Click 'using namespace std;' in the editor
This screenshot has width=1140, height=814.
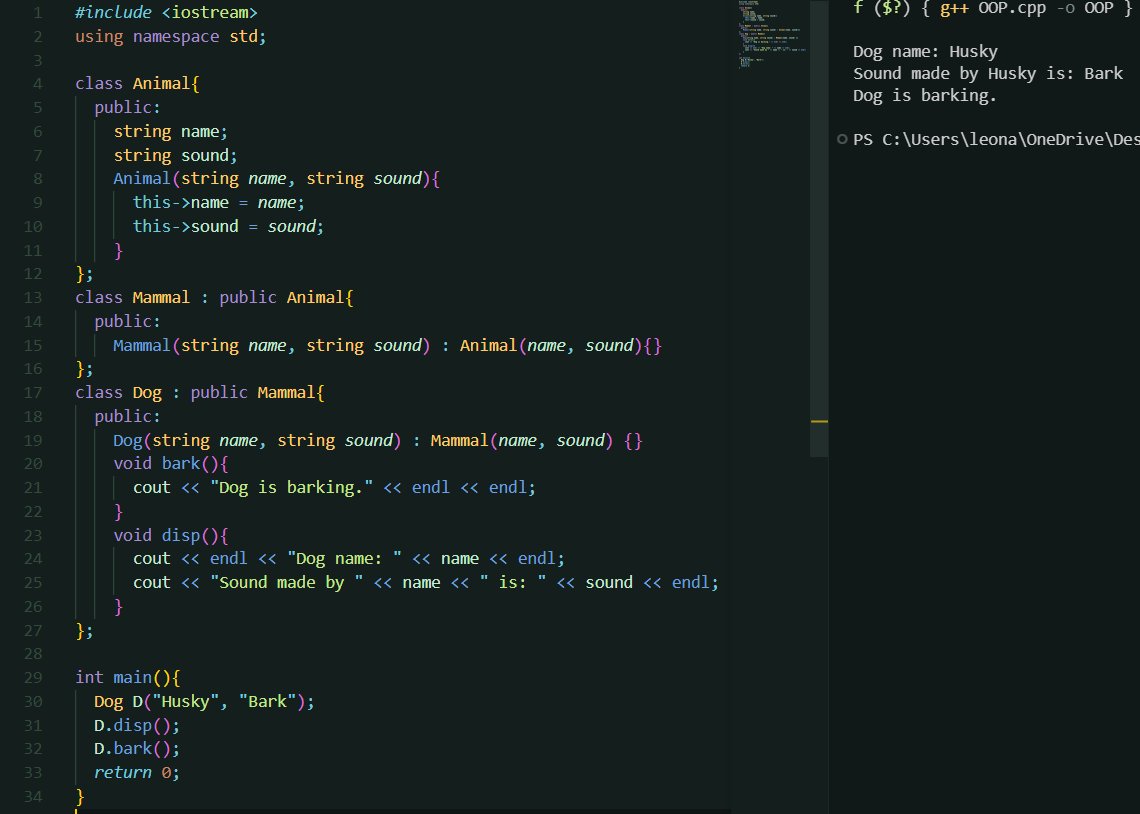(x=171, y=36)
